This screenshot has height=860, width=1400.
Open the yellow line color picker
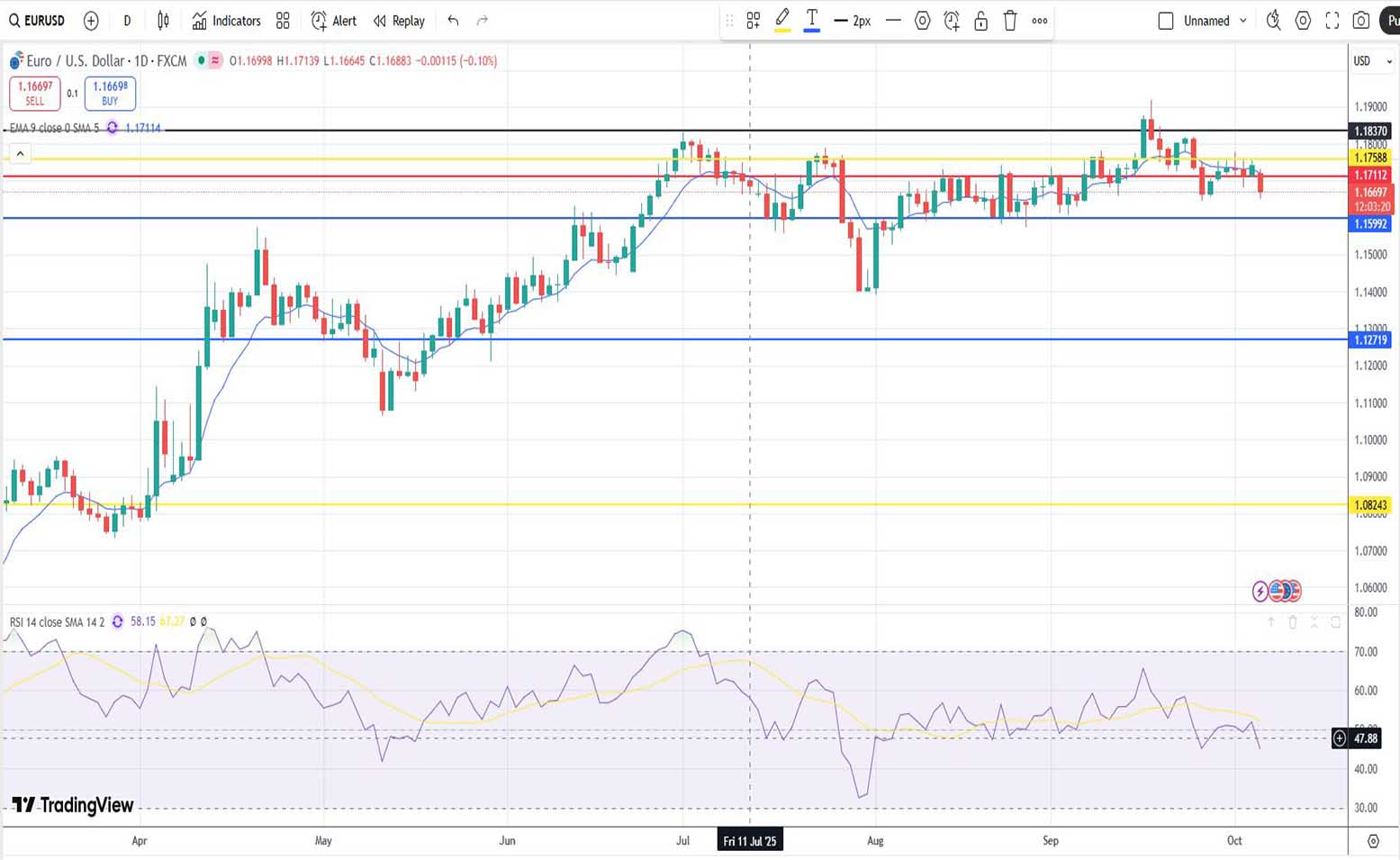[782, 21]
